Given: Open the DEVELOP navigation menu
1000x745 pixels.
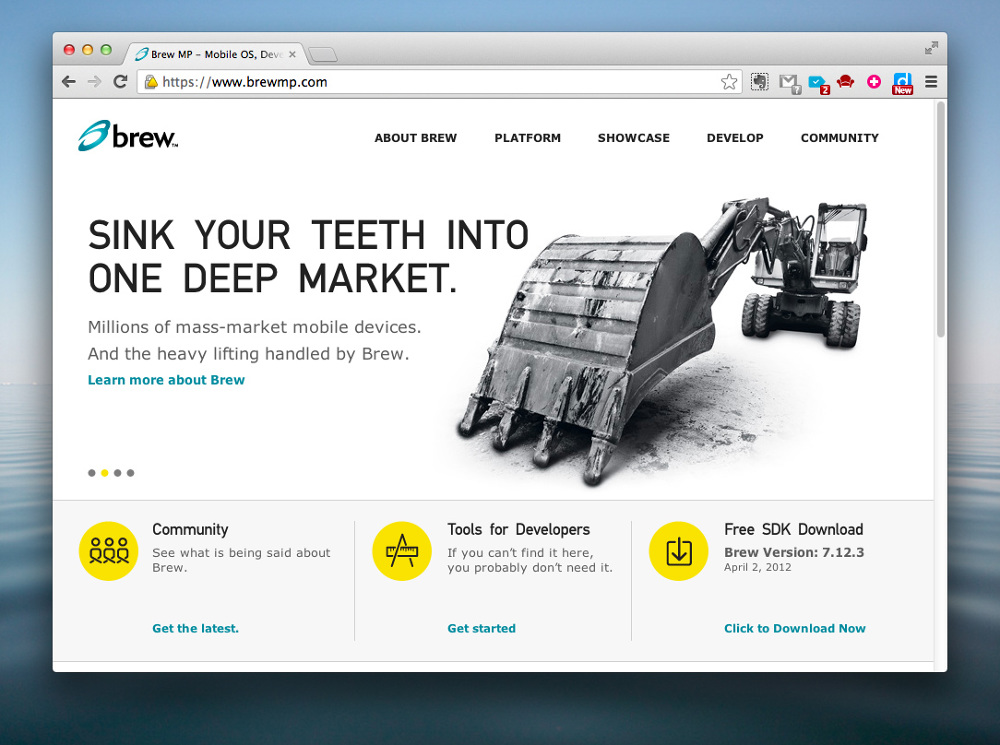Looking at the screenshot, I should point(735,138).
